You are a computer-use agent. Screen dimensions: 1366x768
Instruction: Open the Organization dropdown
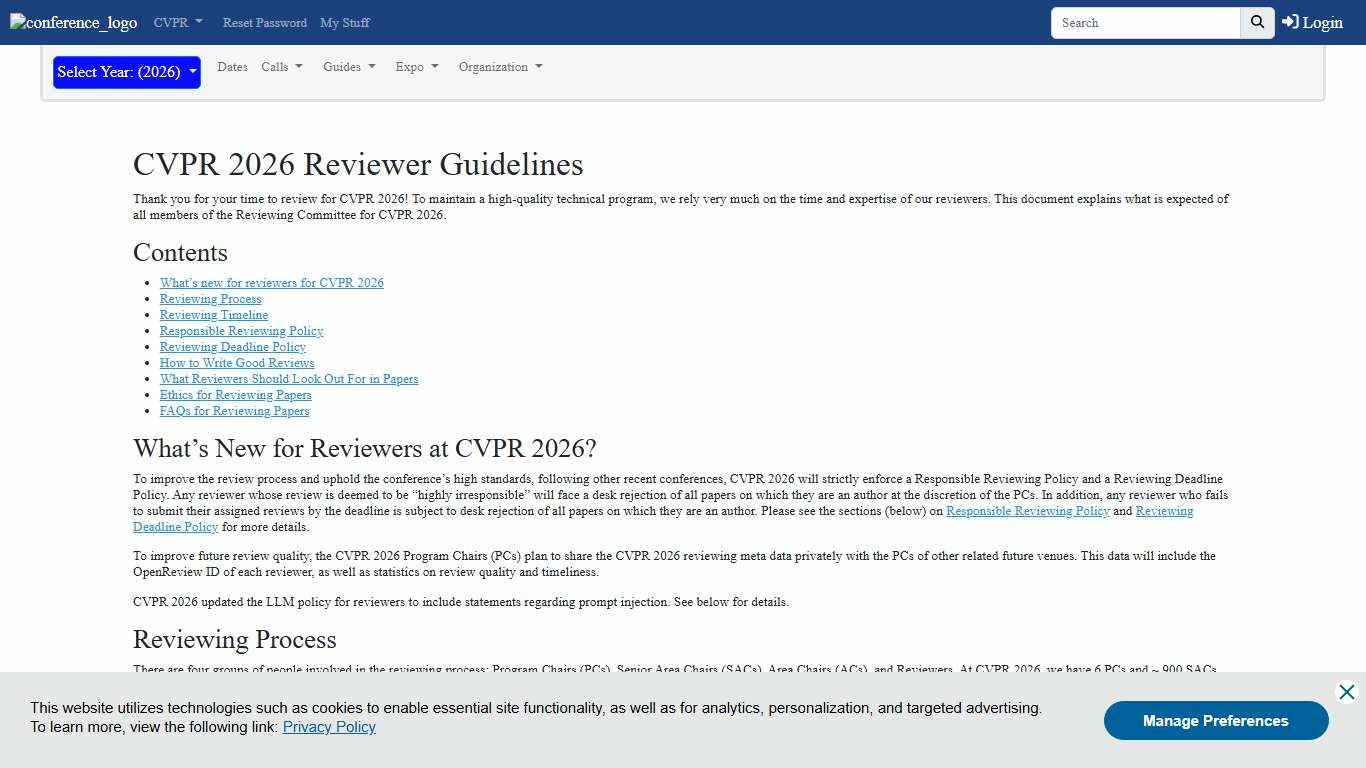[x=500, y=67]
